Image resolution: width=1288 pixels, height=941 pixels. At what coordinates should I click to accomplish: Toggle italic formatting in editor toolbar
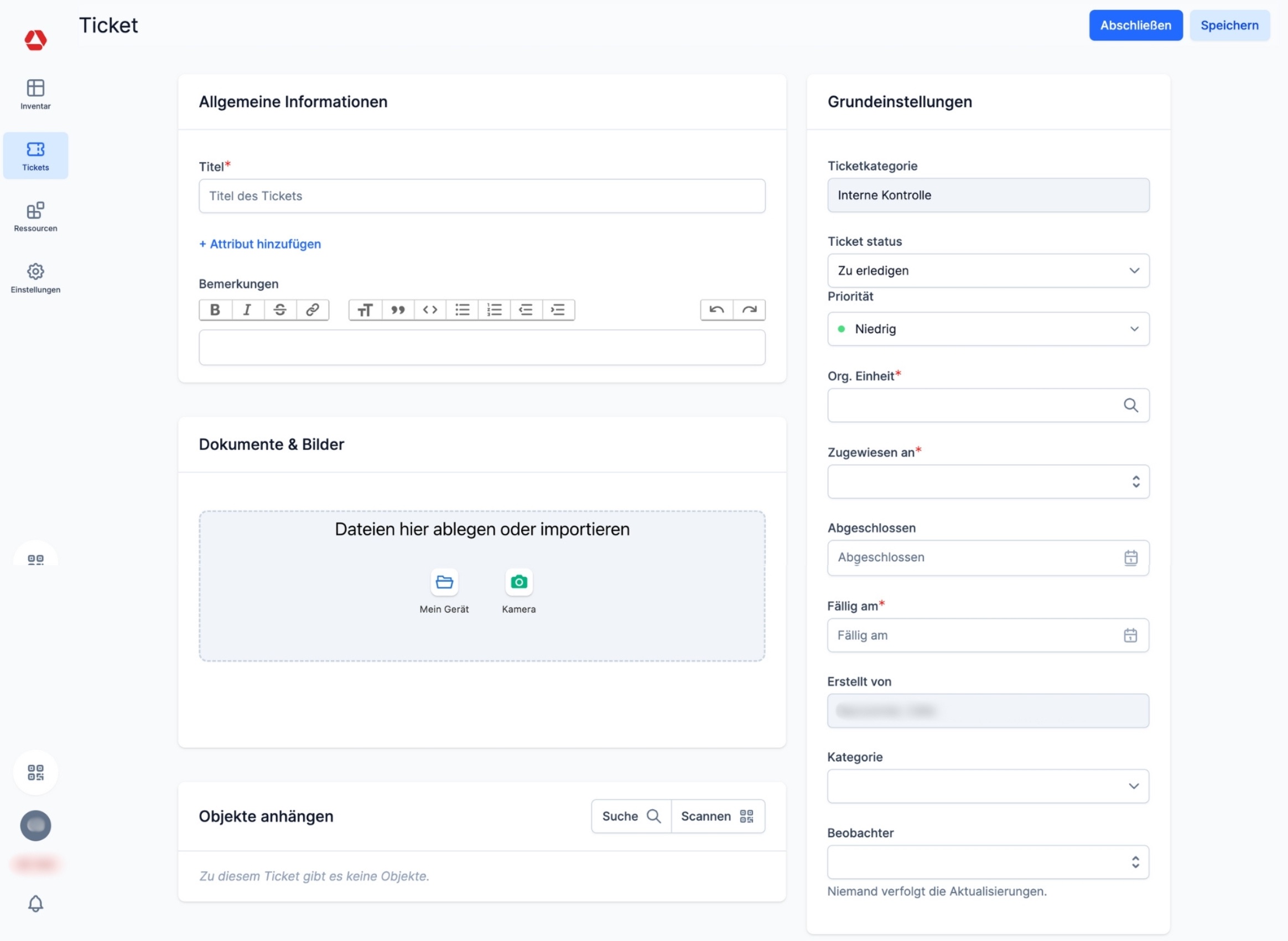pos(247,310)
